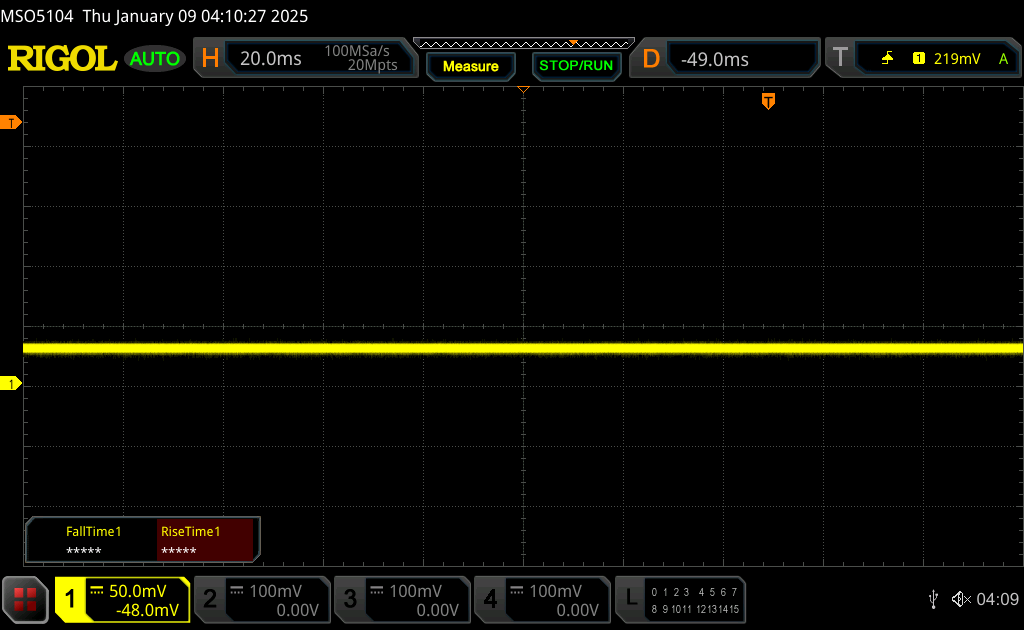Click the USB connection status icon
1024x630 pixels.
pyautogui.click(x=933, y=599)
